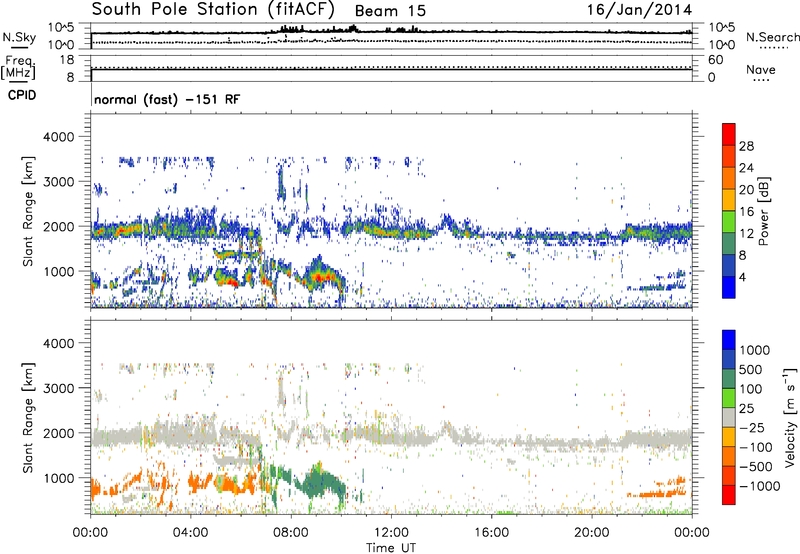Pick the dark green 100–500 velocity segment
Screen dimensions: 800x554
coord(729,379)
